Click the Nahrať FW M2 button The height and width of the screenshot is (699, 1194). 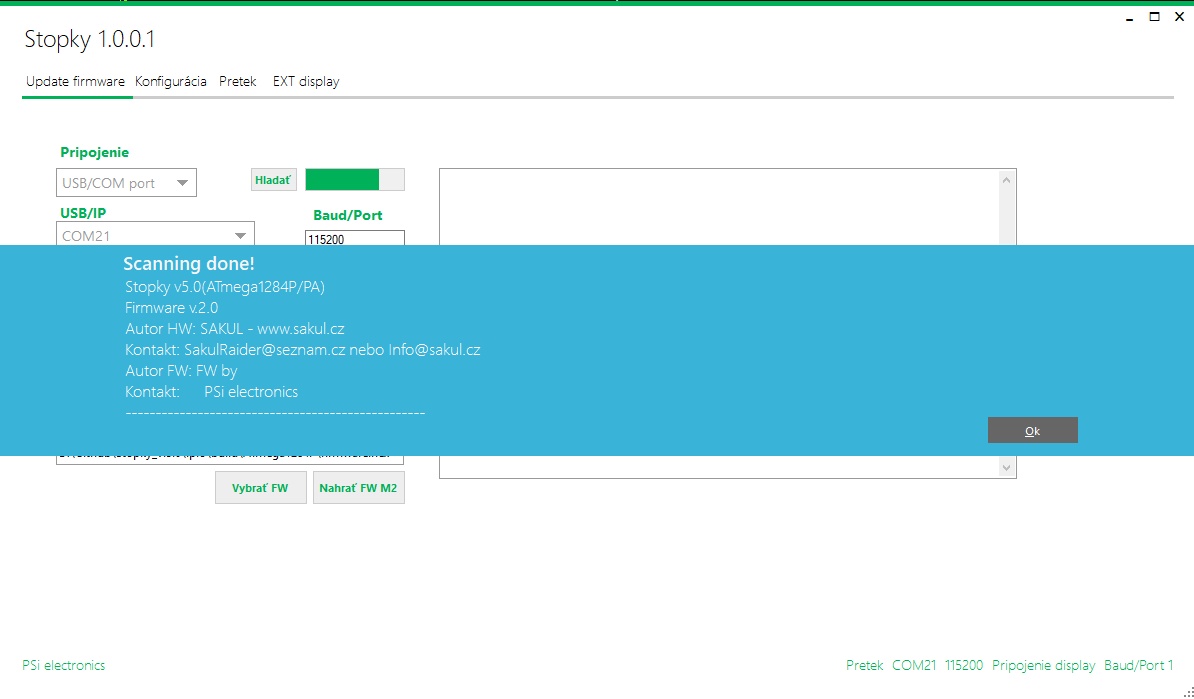point(358,488)
